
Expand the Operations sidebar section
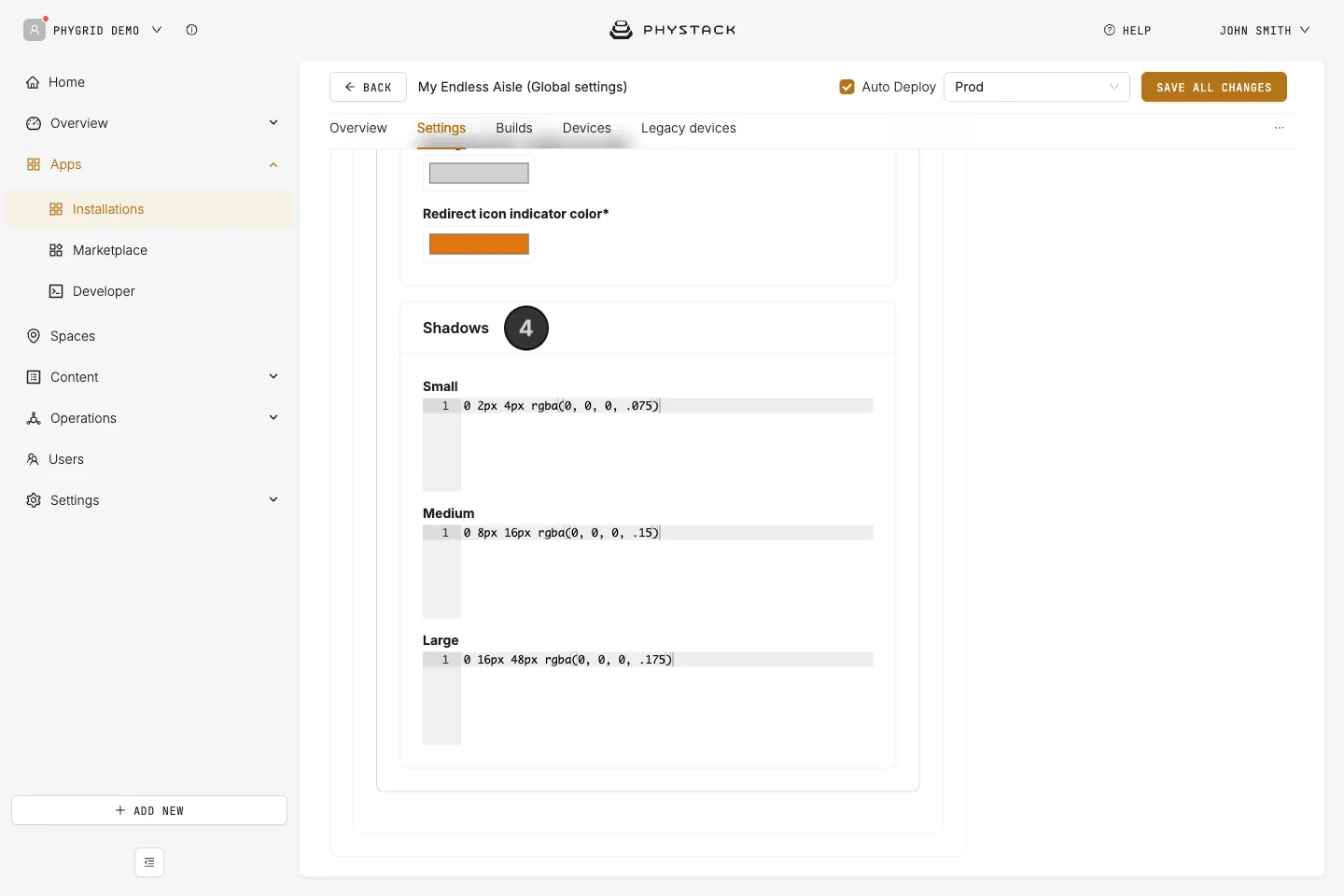point(273,417)
